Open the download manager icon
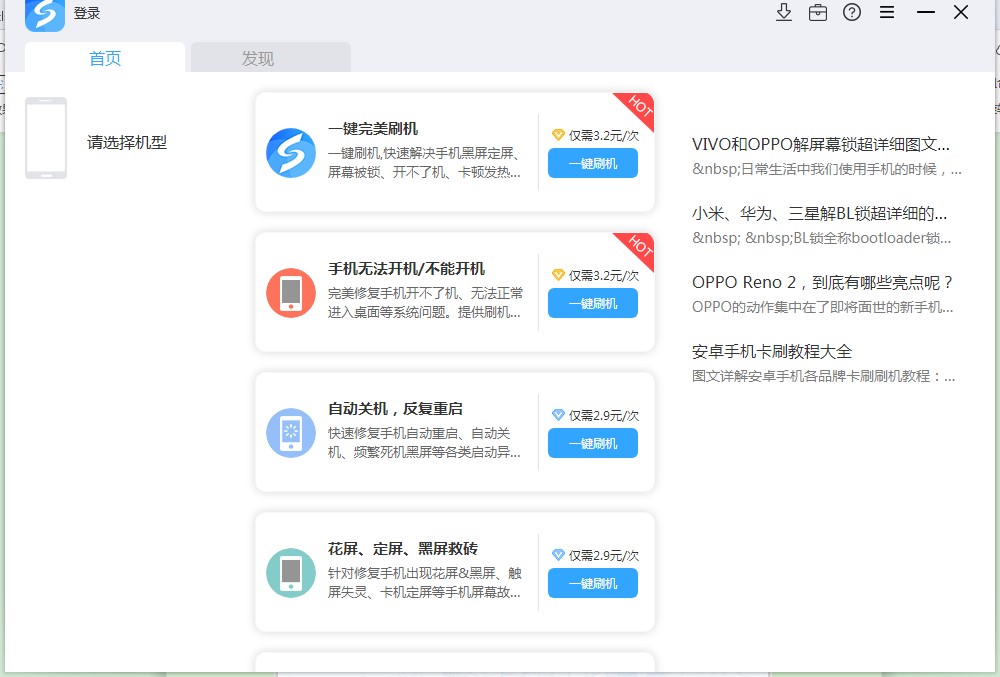This screenshot has height=677, width=1000. (784, 12)
